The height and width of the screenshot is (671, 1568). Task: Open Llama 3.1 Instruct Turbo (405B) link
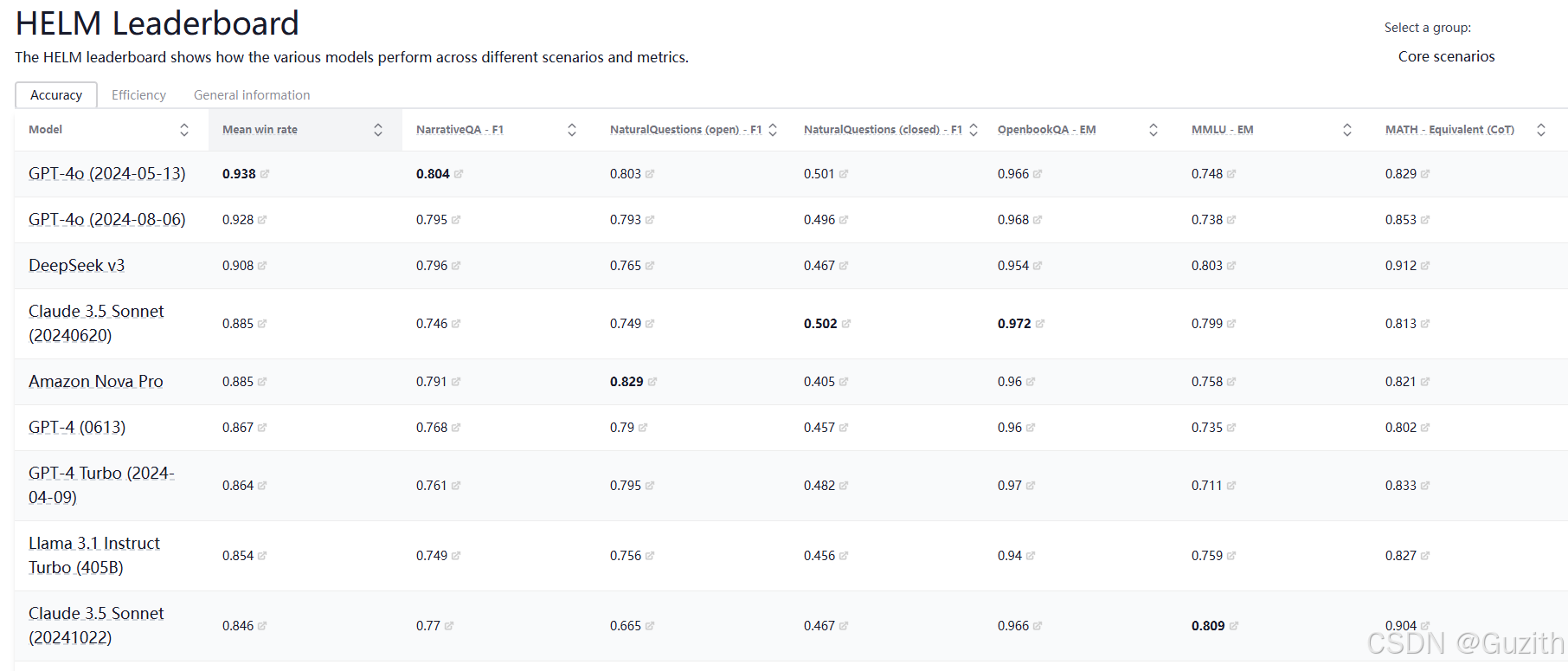tap(94, 556)
